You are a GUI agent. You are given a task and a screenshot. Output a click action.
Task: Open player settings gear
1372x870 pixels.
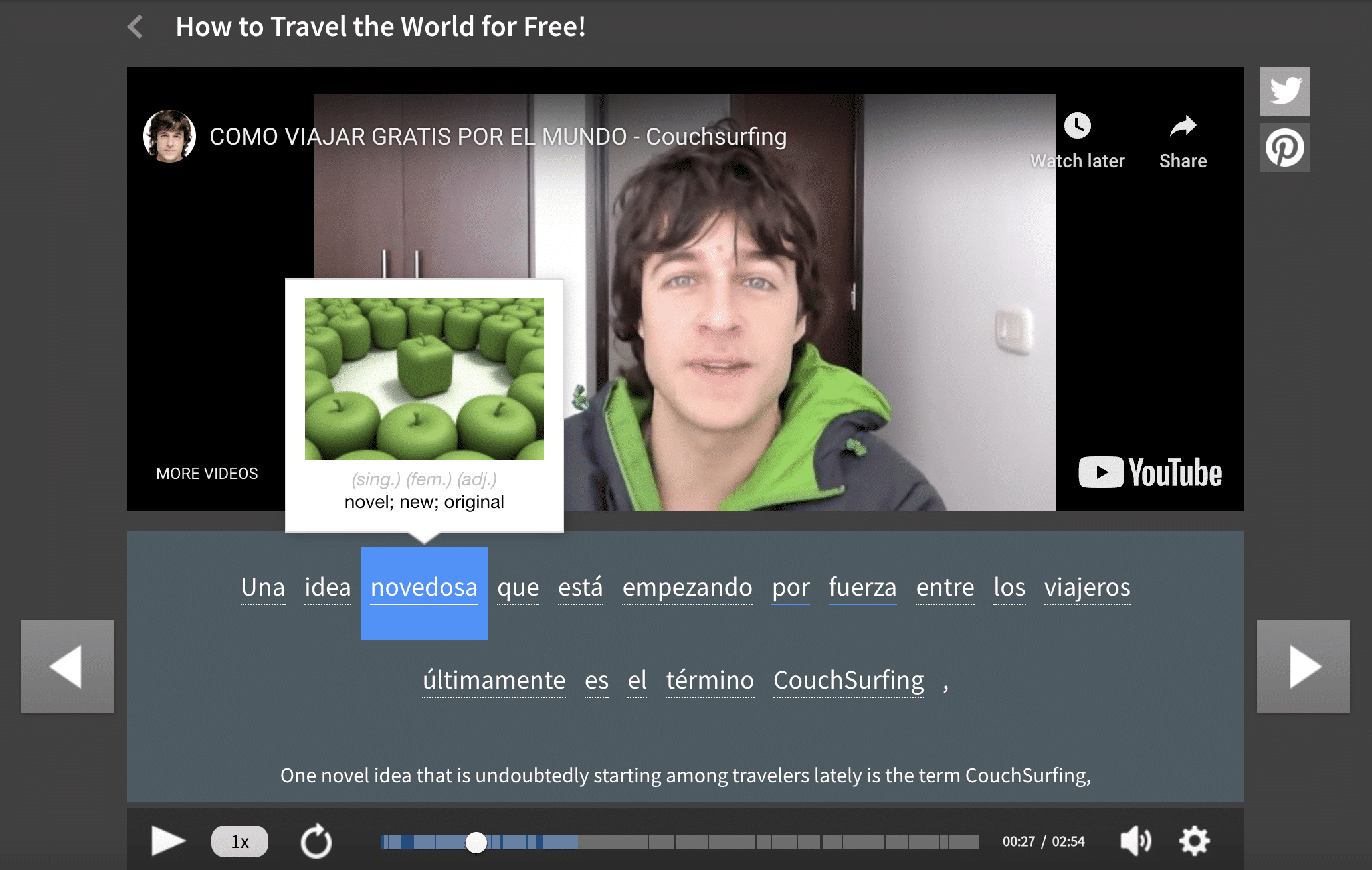pyautogui.click(x=1194, y=841)
